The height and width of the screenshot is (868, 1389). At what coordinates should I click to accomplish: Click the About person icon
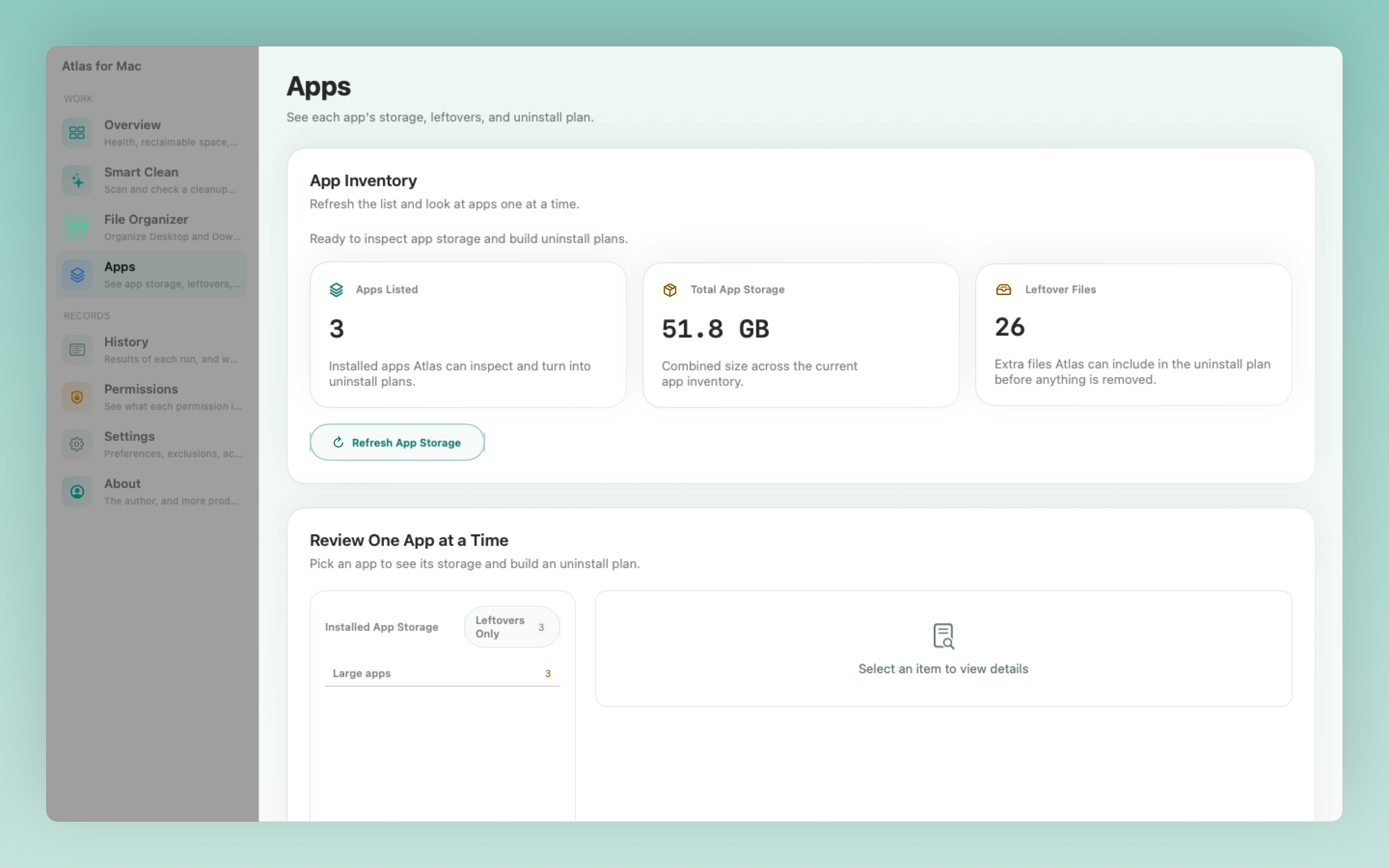pos(77,491)
